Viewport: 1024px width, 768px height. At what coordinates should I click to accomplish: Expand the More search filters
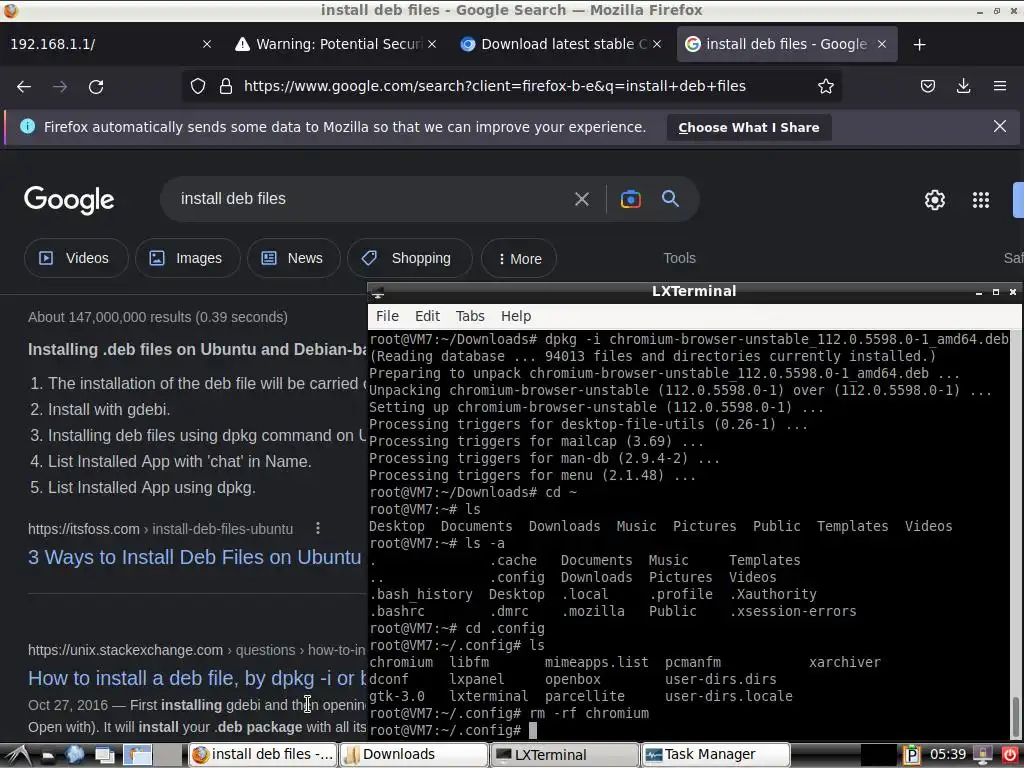pos(519,259)
